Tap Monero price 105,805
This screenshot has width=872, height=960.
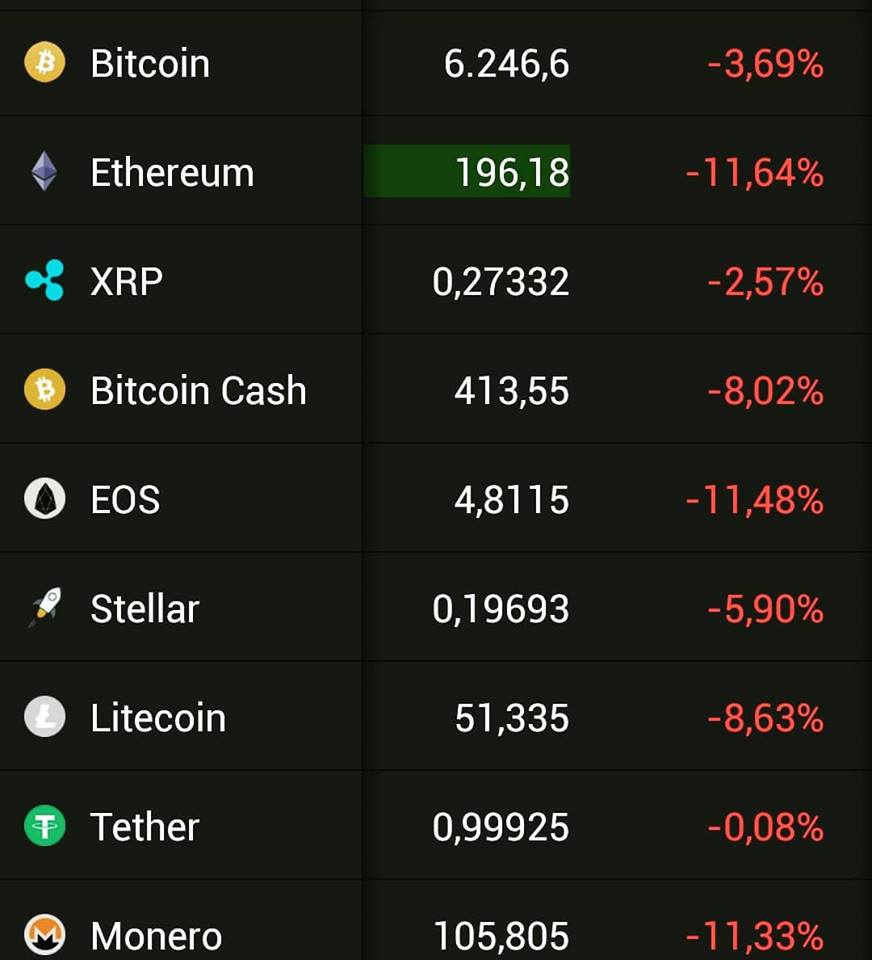pyautogui.click(x=501, y=936)
